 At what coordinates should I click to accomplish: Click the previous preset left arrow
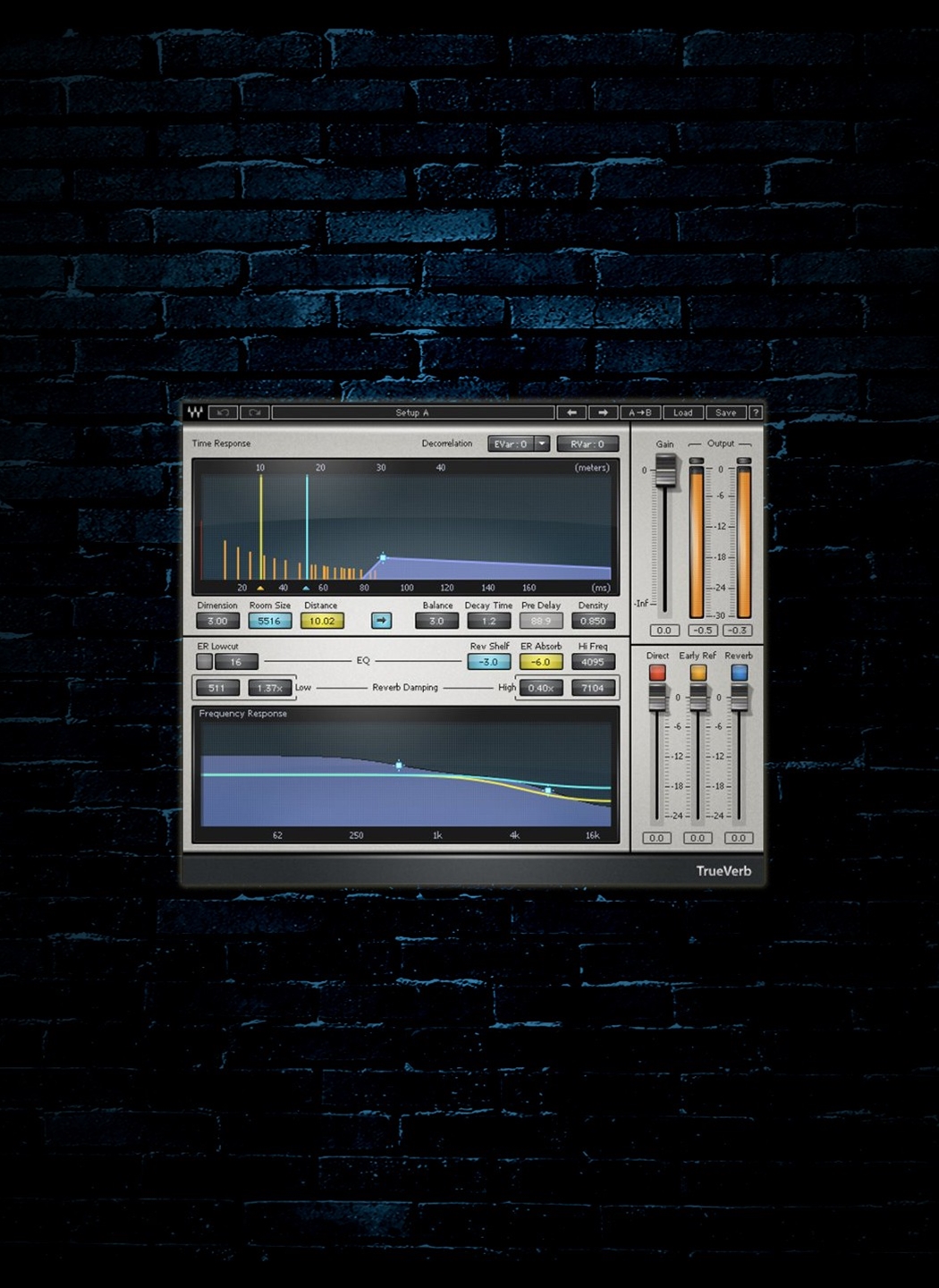tap(571, 412)
